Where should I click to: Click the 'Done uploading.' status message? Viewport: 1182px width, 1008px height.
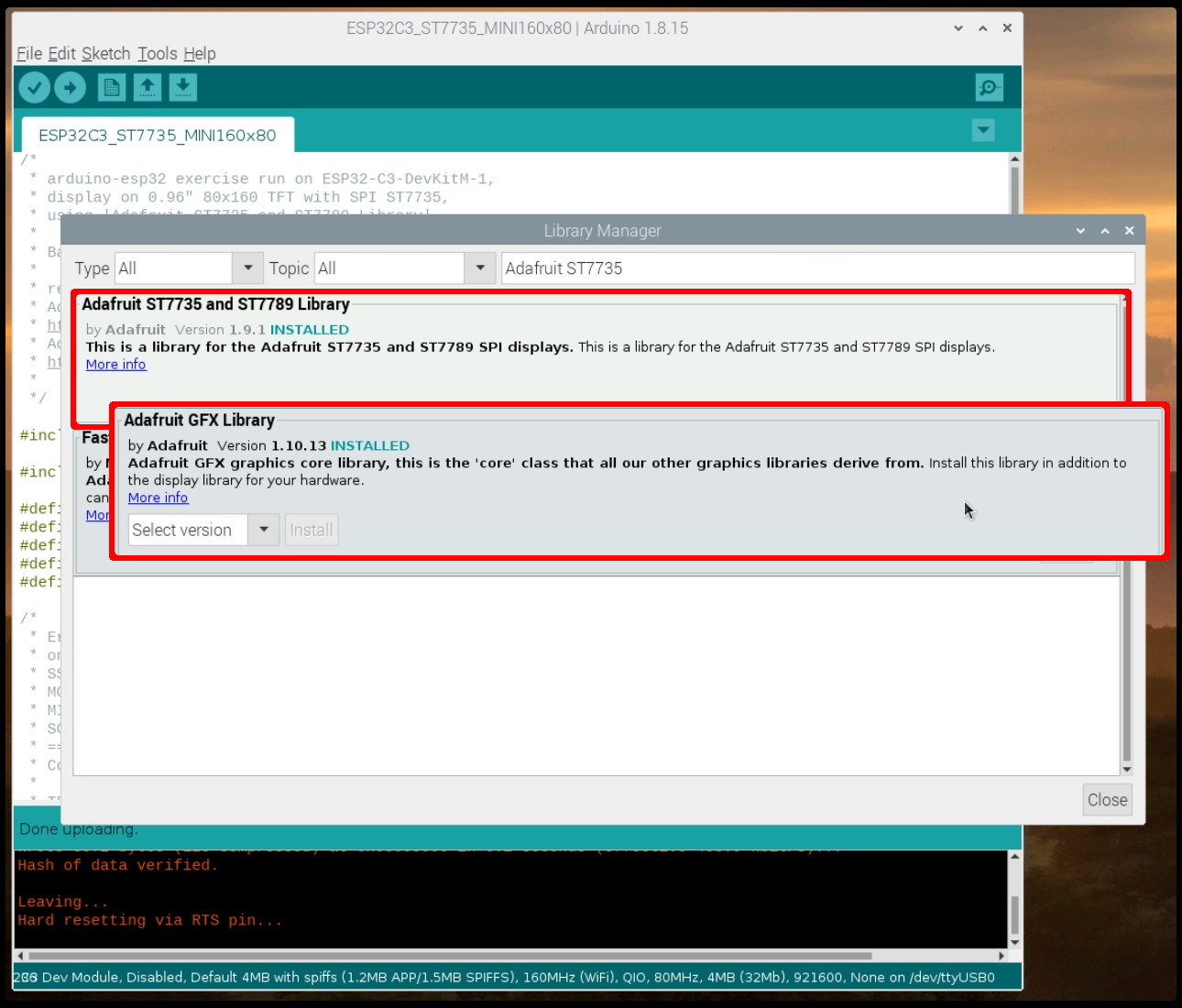(x=79, y=829)
